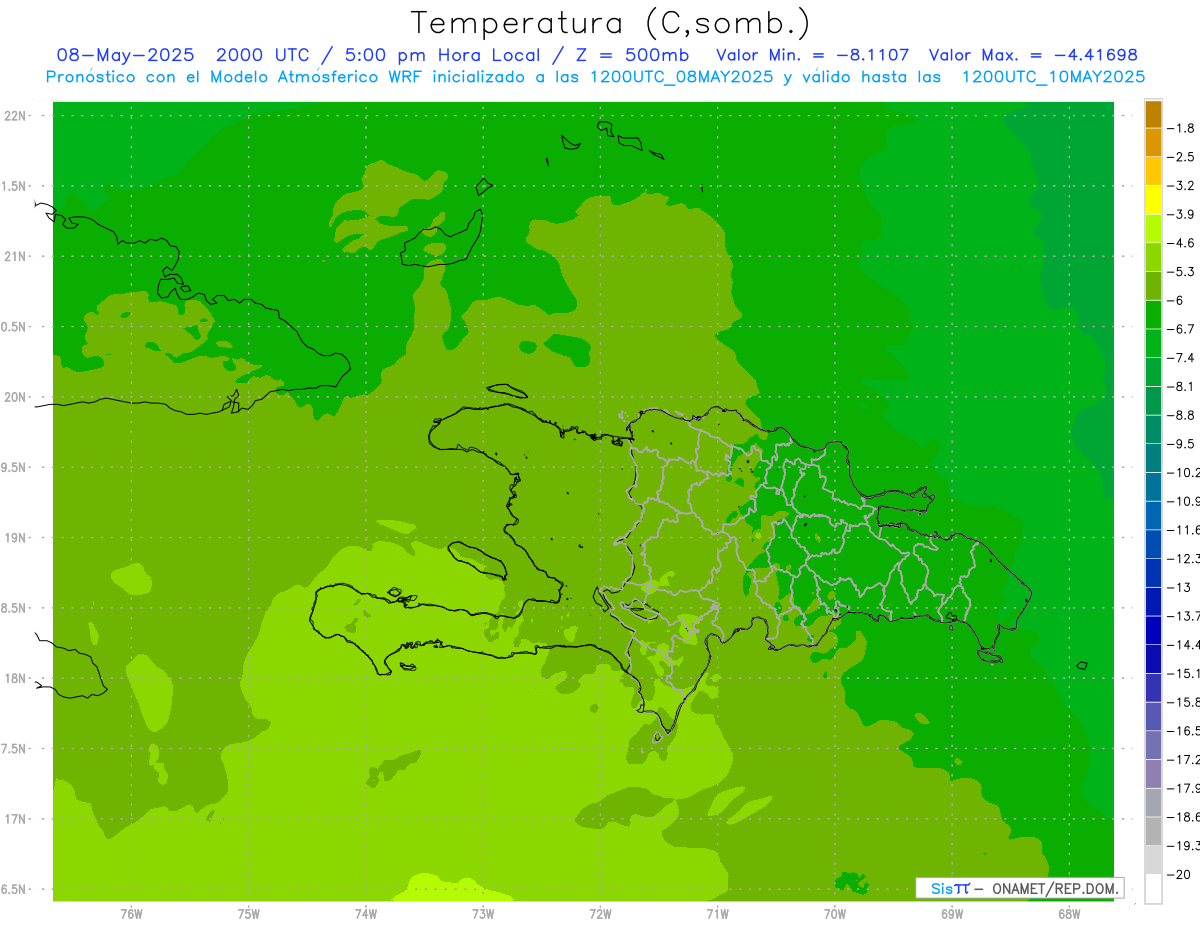Click the '-6.7' colorbar value
The image size is (1200, 927).
[1182, 329]
